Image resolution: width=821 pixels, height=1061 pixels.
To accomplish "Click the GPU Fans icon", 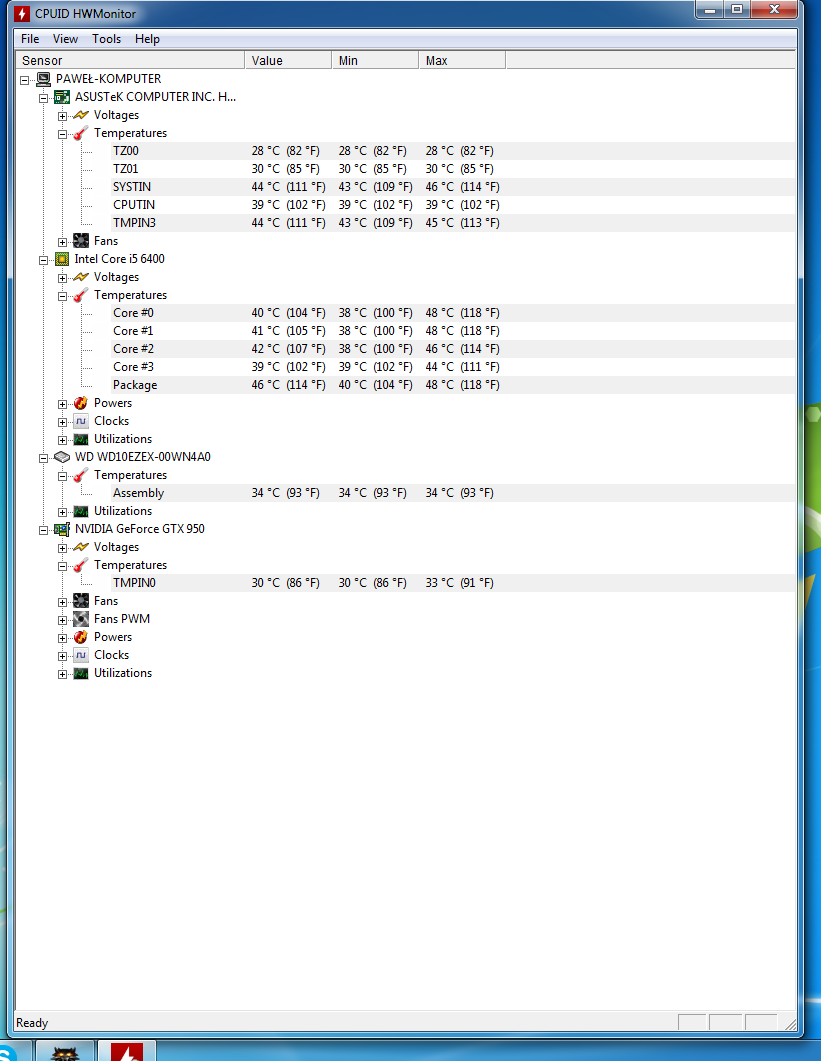I will tap(81, 601).
